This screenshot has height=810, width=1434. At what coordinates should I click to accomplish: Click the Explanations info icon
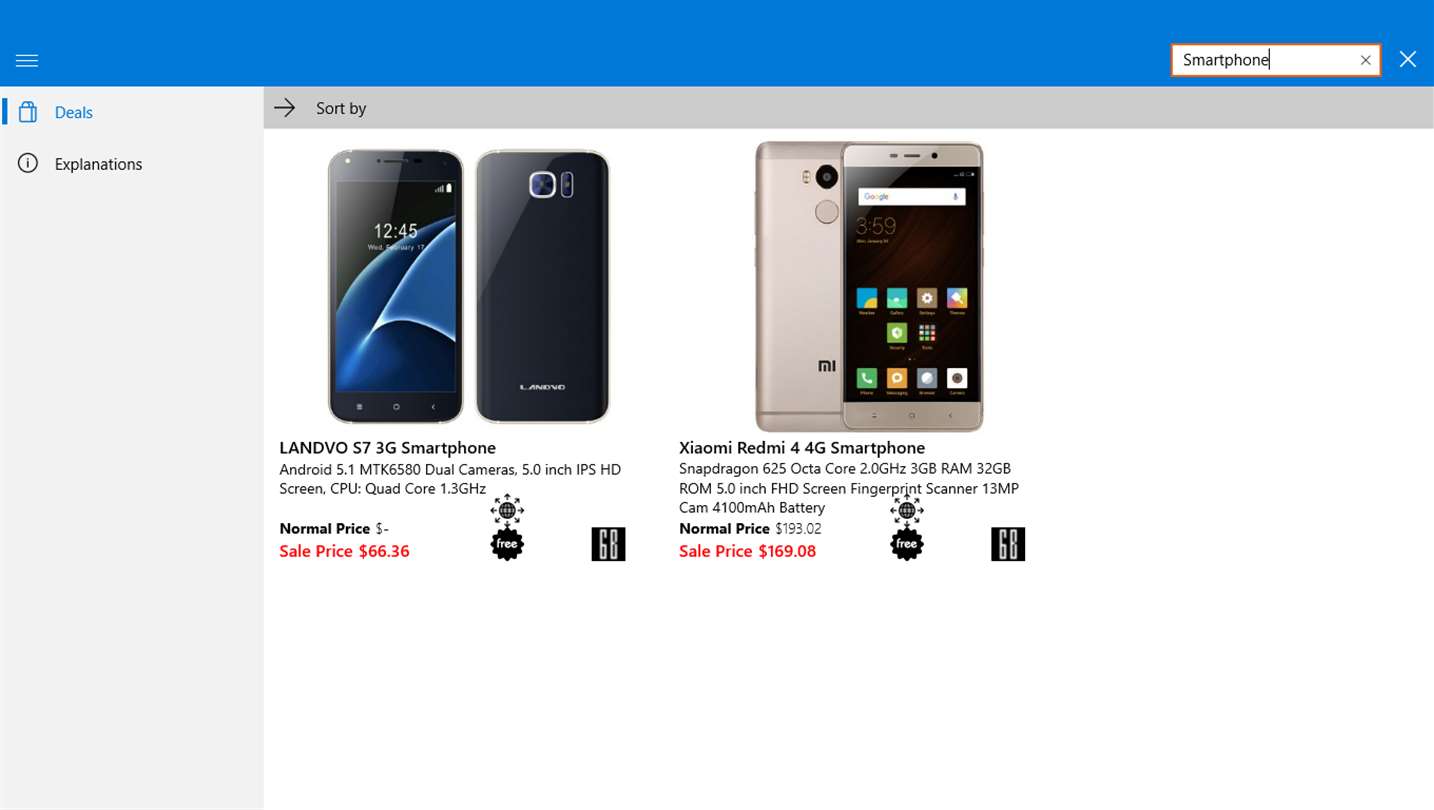point(28,163)
